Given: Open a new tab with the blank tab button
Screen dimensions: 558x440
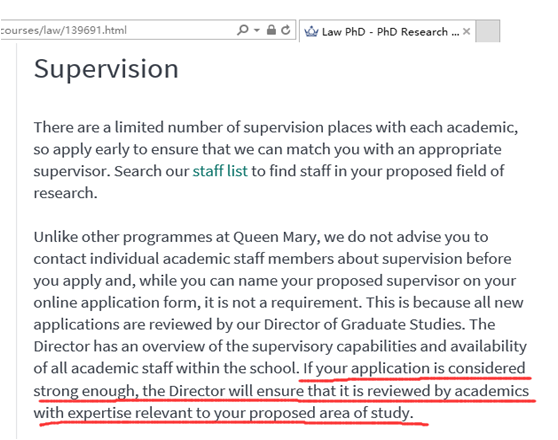Looking at the screenshot, I should coord(488,31).
